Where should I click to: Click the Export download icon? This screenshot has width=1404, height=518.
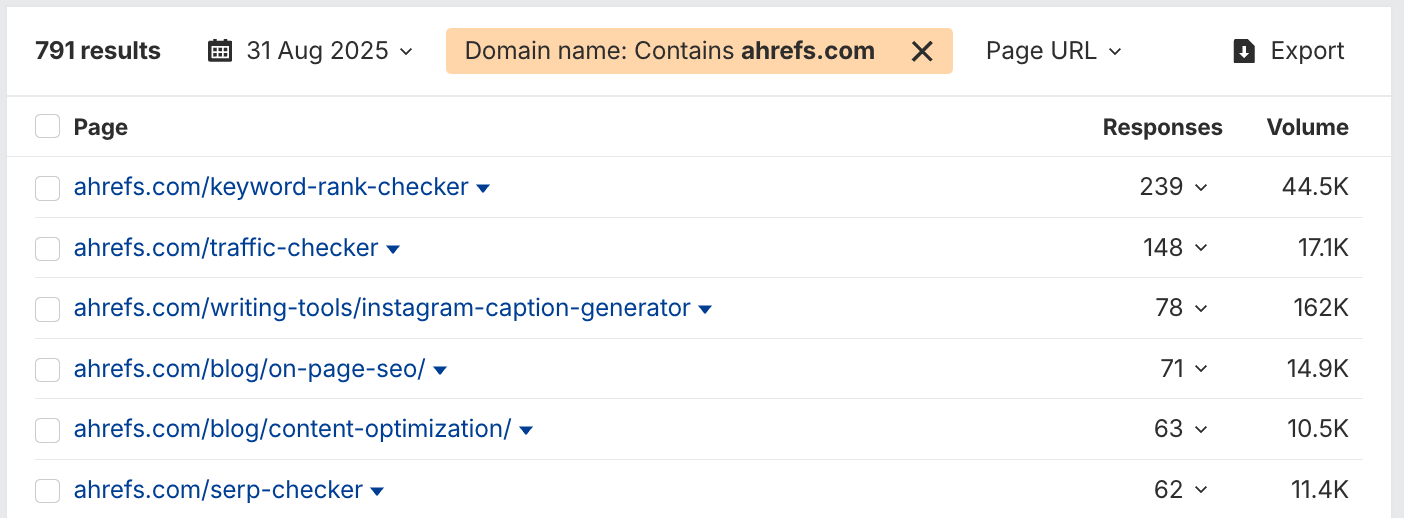coord(1245,51)
